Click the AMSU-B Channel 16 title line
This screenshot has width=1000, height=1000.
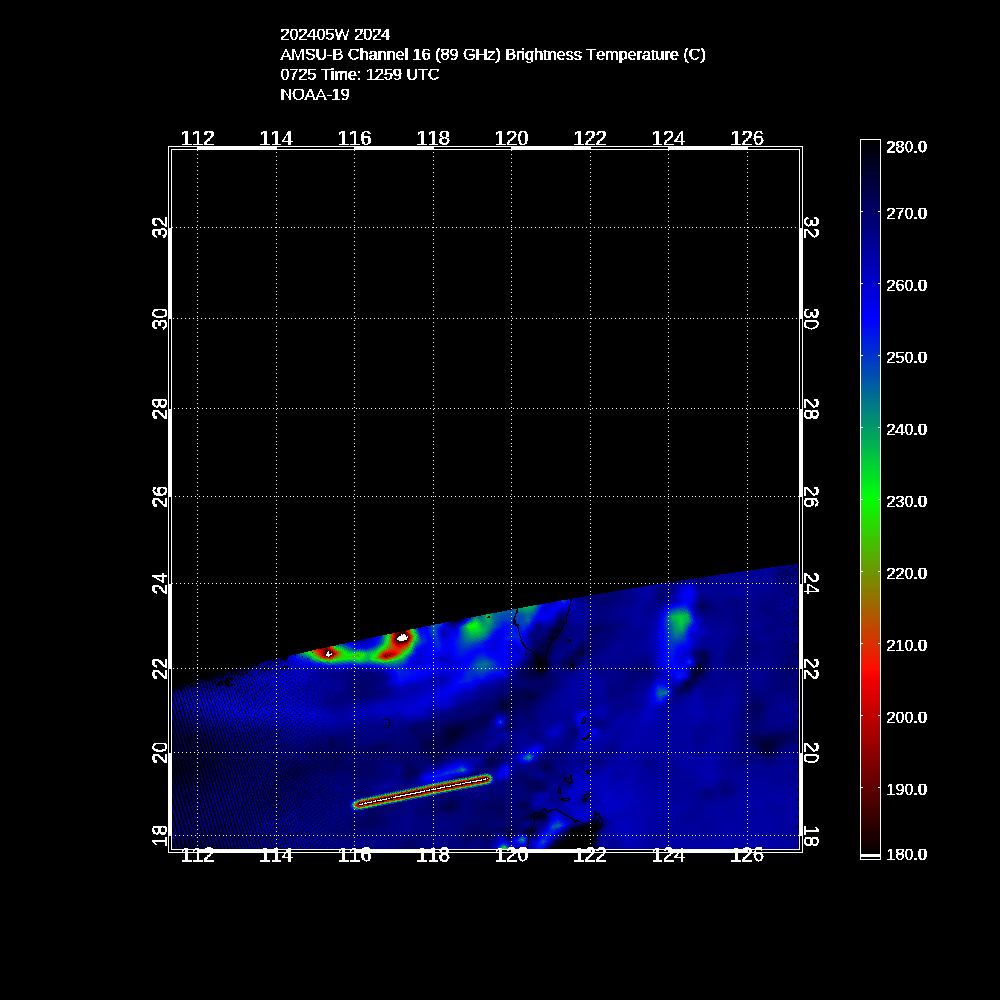[492, 55]
